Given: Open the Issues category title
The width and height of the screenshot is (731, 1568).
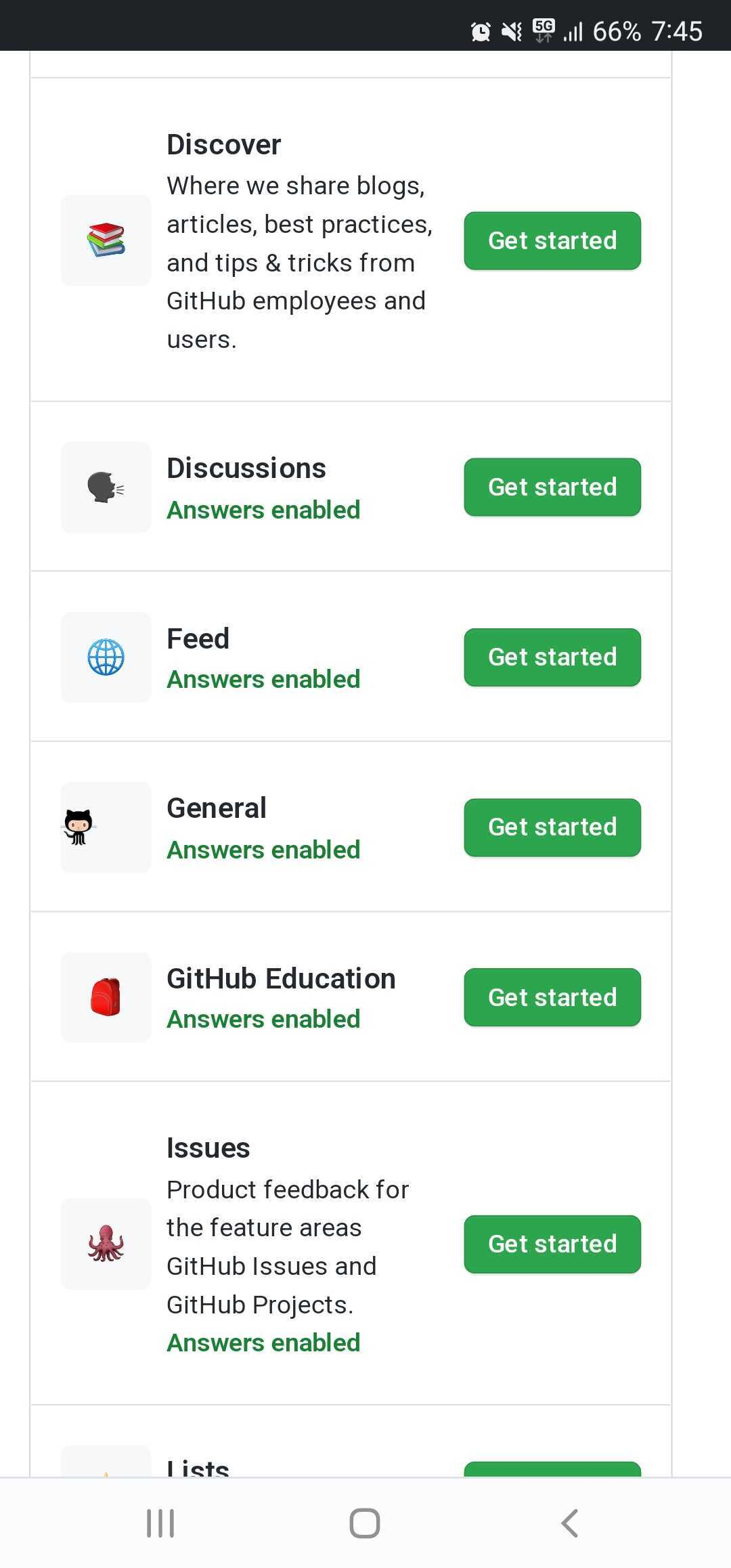Looking at the screenshot, I should pyautogui.click(x=208, y=1146).
